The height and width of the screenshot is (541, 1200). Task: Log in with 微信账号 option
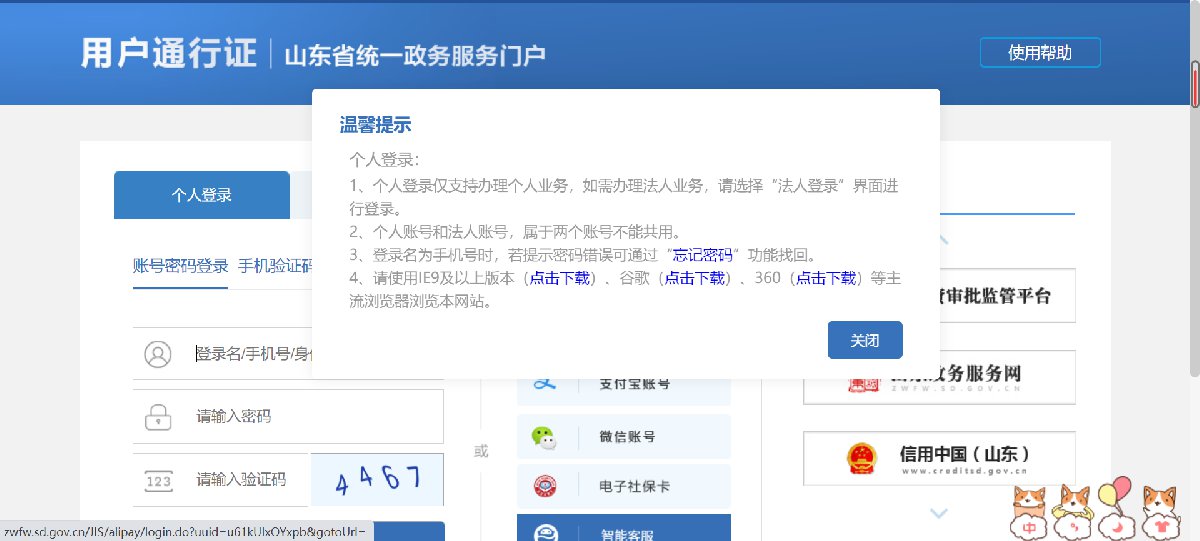pyautogui.click(x=624, y=437)
